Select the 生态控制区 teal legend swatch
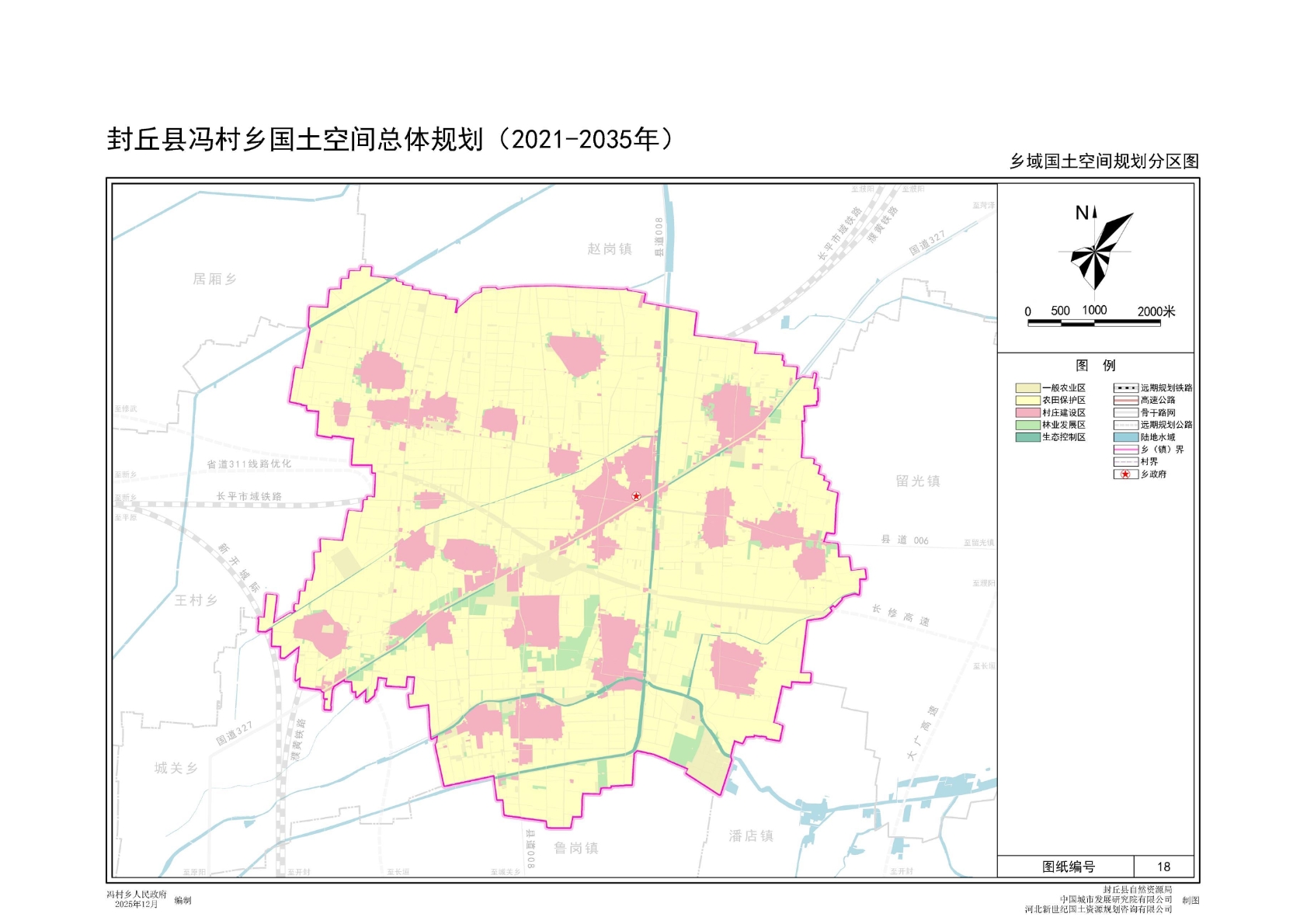The height and width of the screenshot is (924, 1307). 1027,437
